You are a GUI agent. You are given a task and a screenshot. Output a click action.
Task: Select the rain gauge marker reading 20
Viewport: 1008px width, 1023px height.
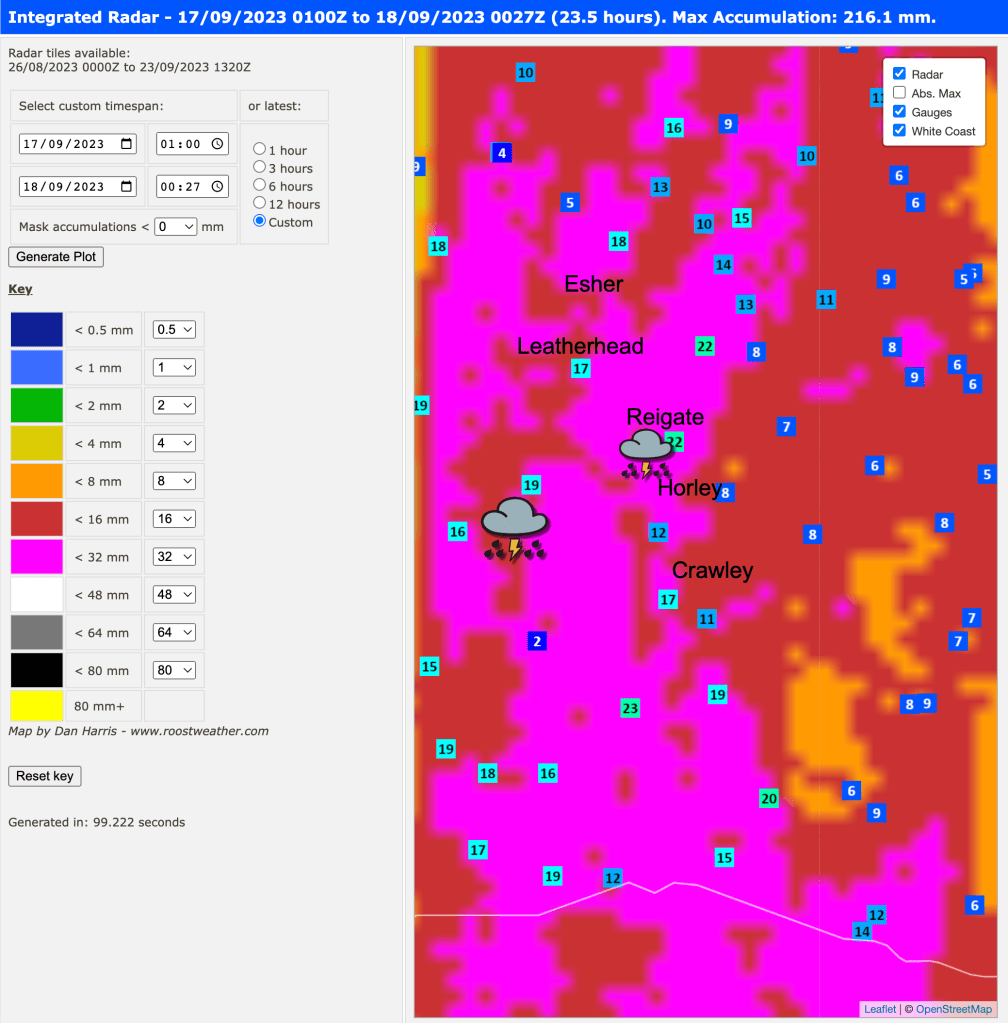coord(768,798)
